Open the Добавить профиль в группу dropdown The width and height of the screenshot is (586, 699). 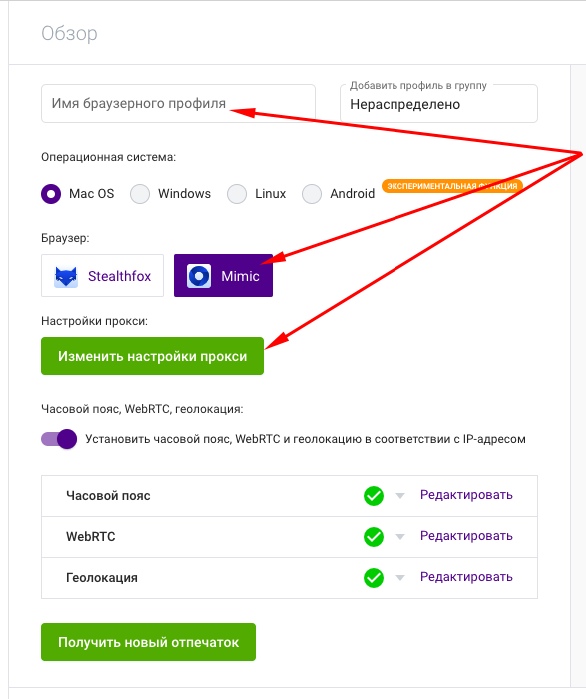coord(439,103)
